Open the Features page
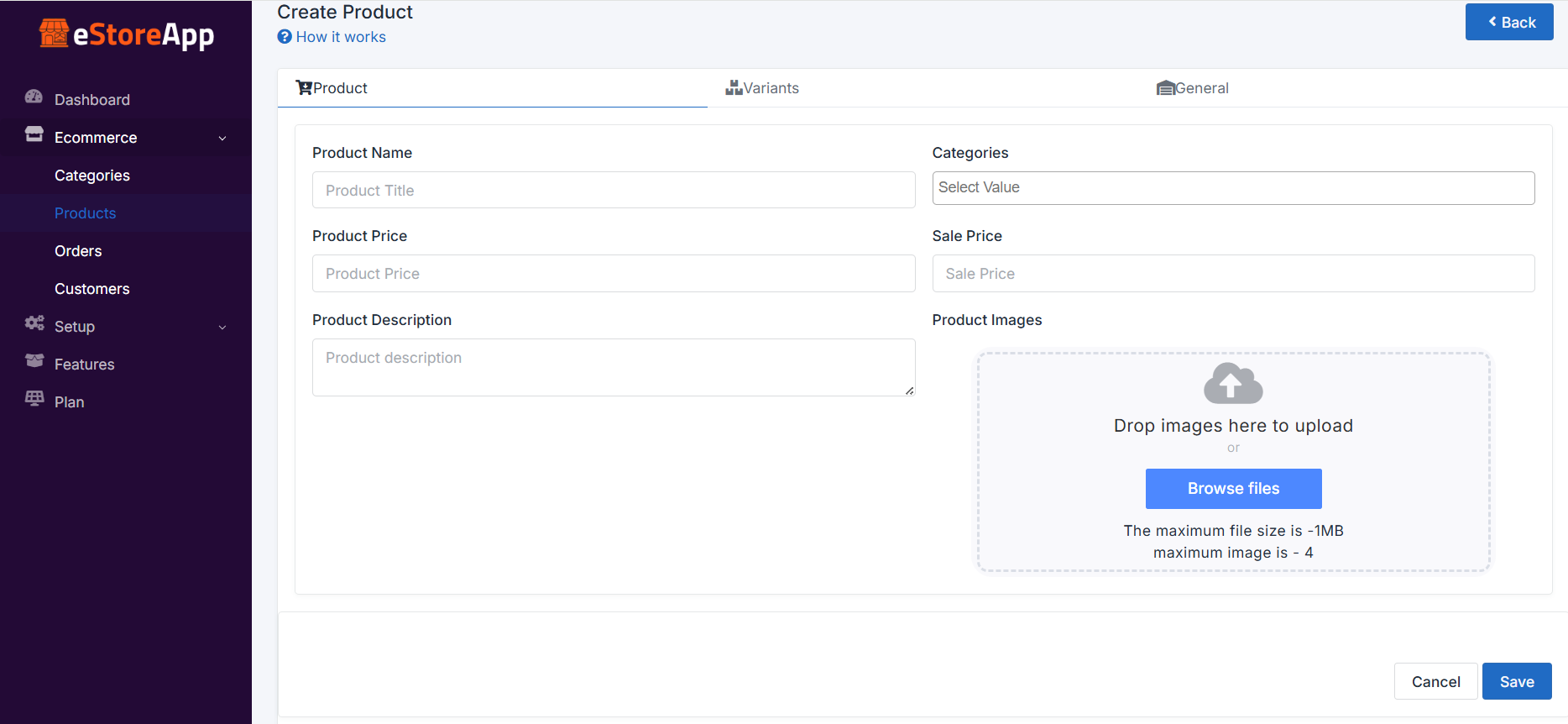 pos(85,365)
